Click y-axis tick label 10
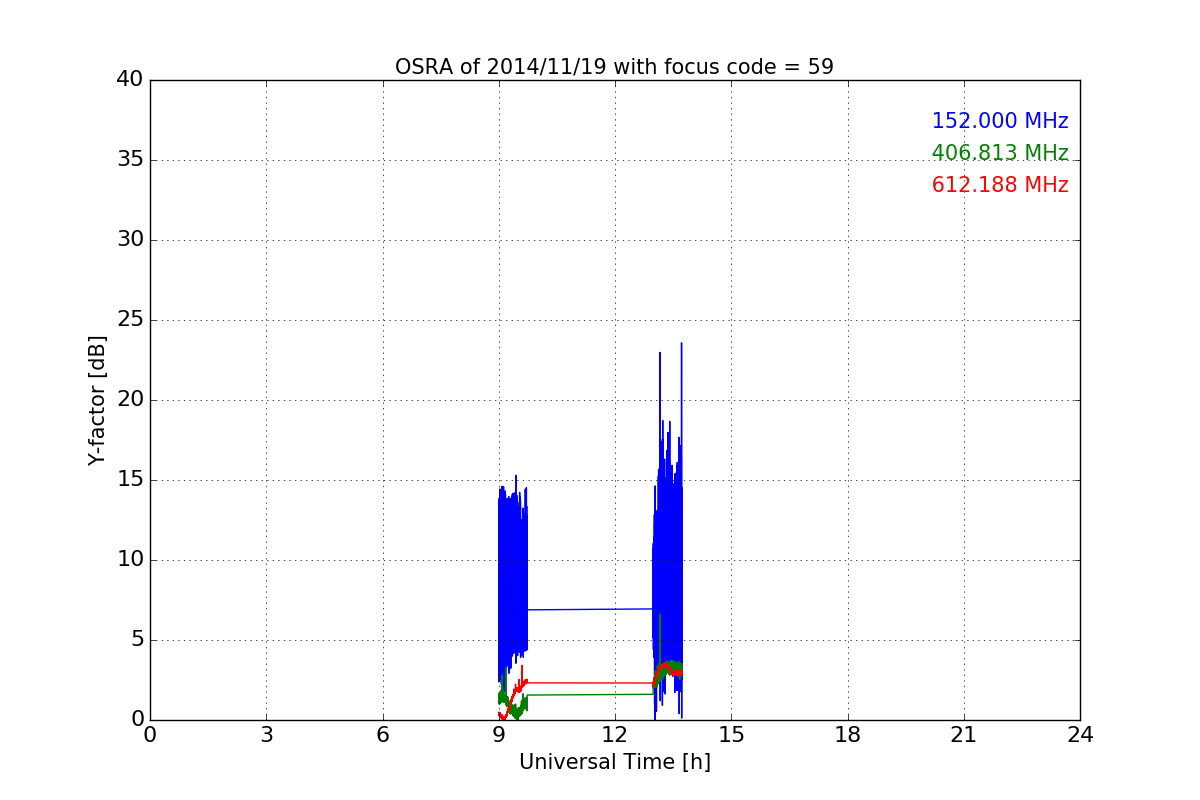1200x800 pixels. coord(129,560)
